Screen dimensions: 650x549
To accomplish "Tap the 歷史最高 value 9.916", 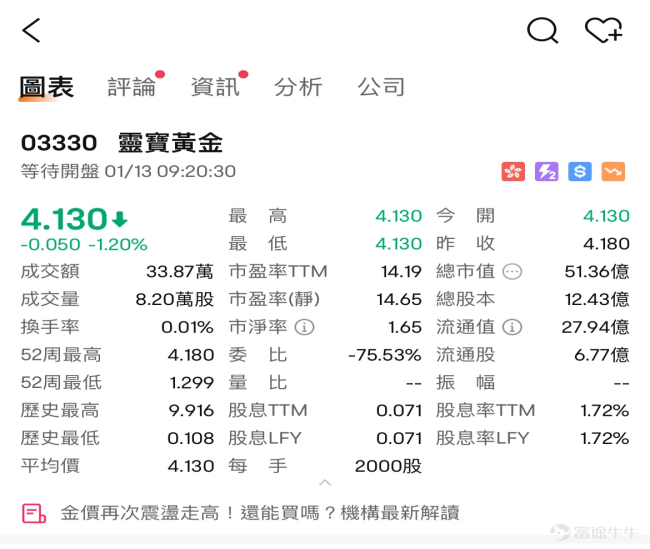I will point(191,411).
